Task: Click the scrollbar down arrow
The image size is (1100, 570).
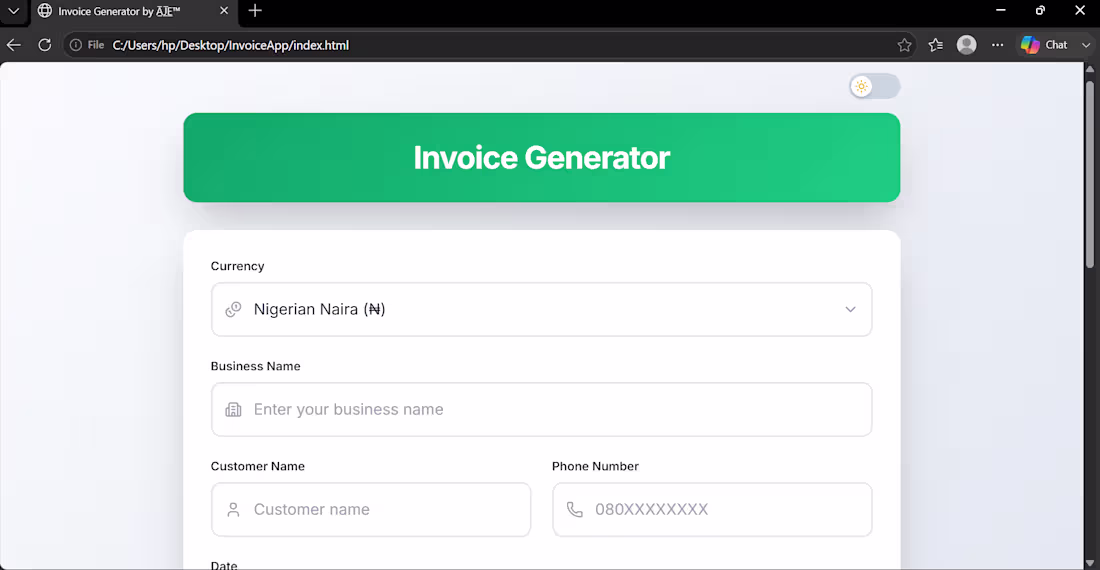Action: pyautogui.click(x=1089, y=564)
